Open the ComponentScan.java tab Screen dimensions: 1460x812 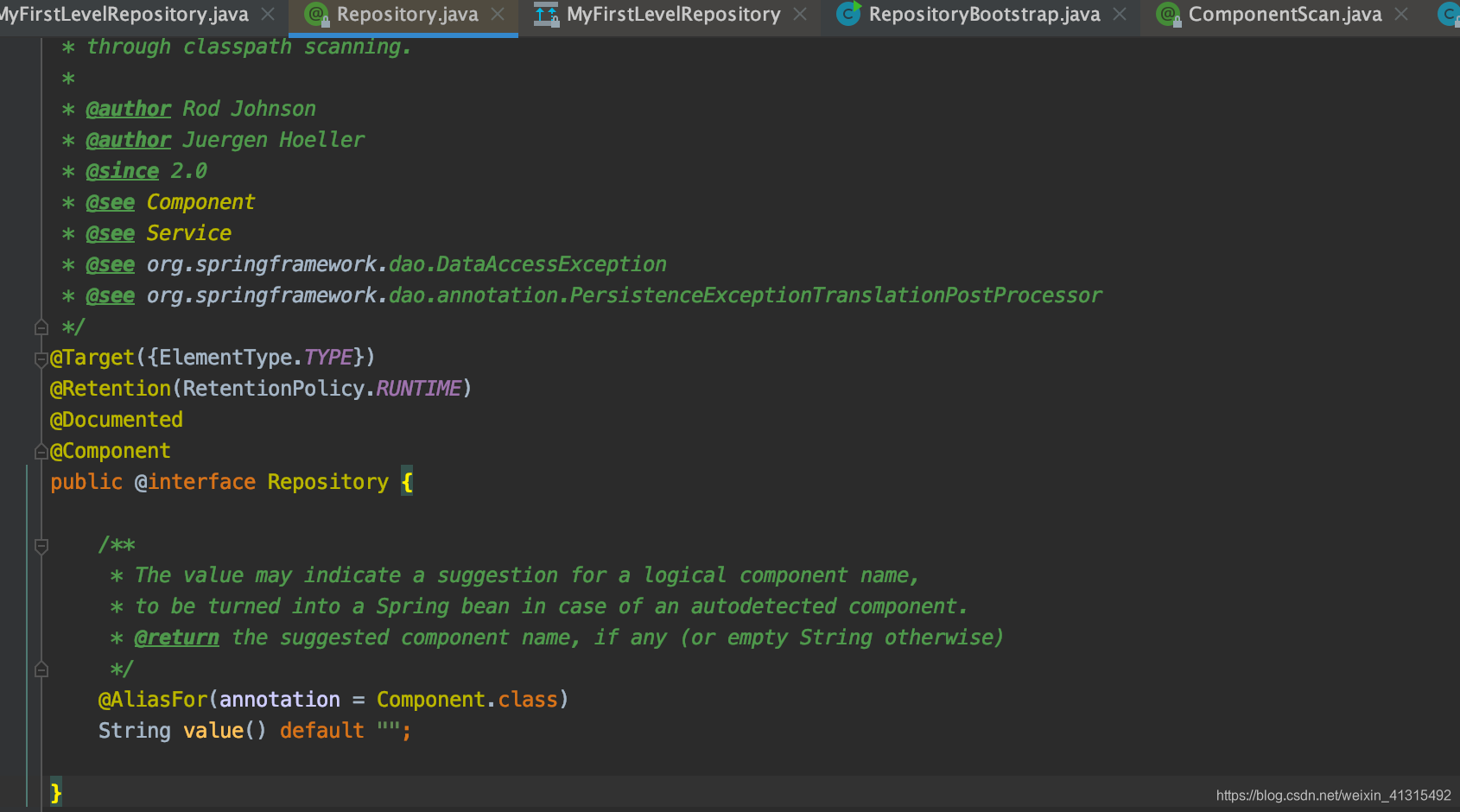coord(1285,15)
